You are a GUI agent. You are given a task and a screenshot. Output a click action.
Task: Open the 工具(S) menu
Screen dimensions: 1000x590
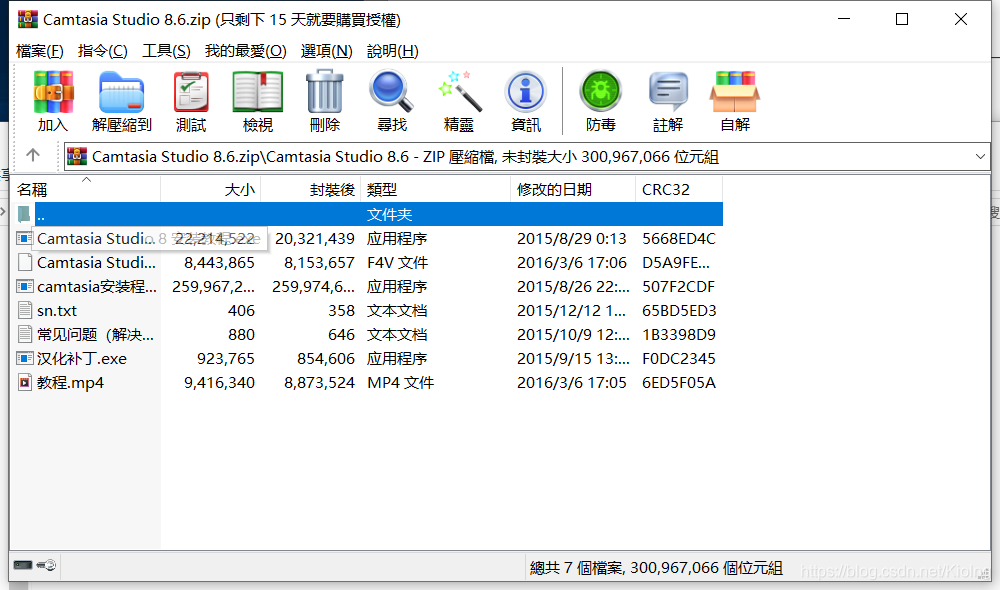(166, 51)
